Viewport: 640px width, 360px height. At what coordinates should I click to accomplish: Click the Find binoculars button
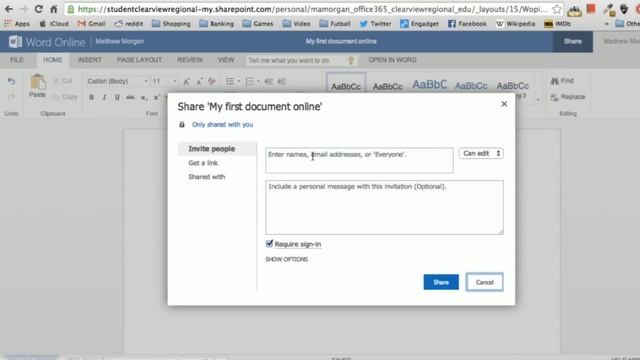click(x=562, y=81)
